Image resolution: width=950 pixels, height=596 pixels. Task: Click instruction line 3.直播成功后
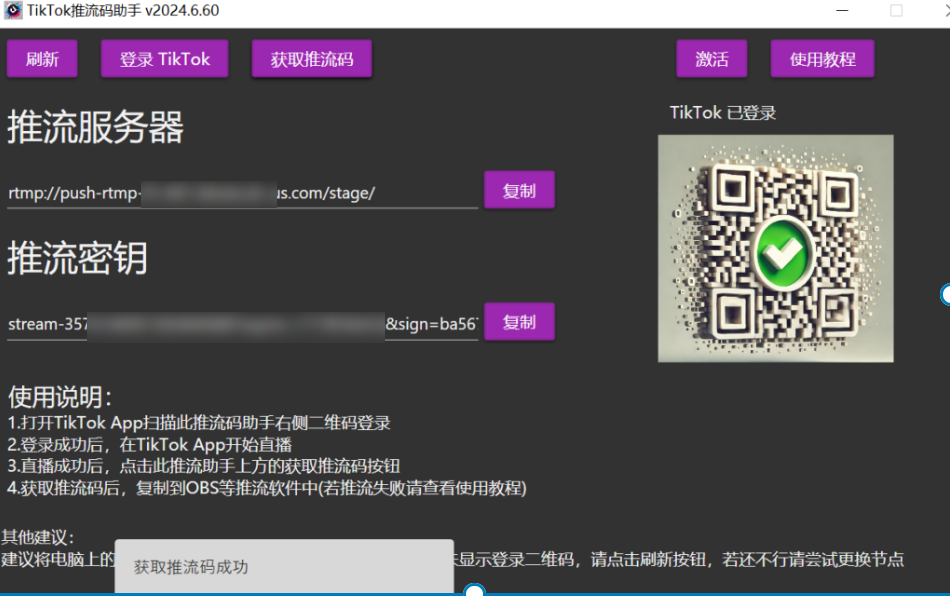(x=204, y=466)
